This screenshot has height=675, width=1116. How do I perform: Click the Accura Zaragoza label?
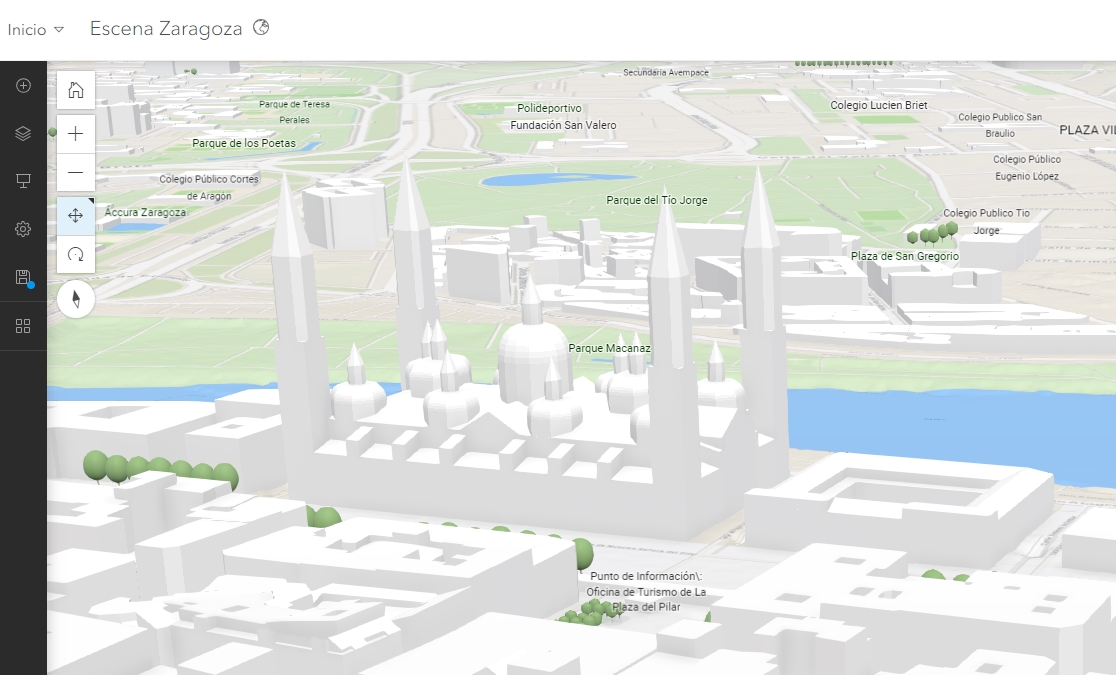pyautogui.click(x=145, y=212)
